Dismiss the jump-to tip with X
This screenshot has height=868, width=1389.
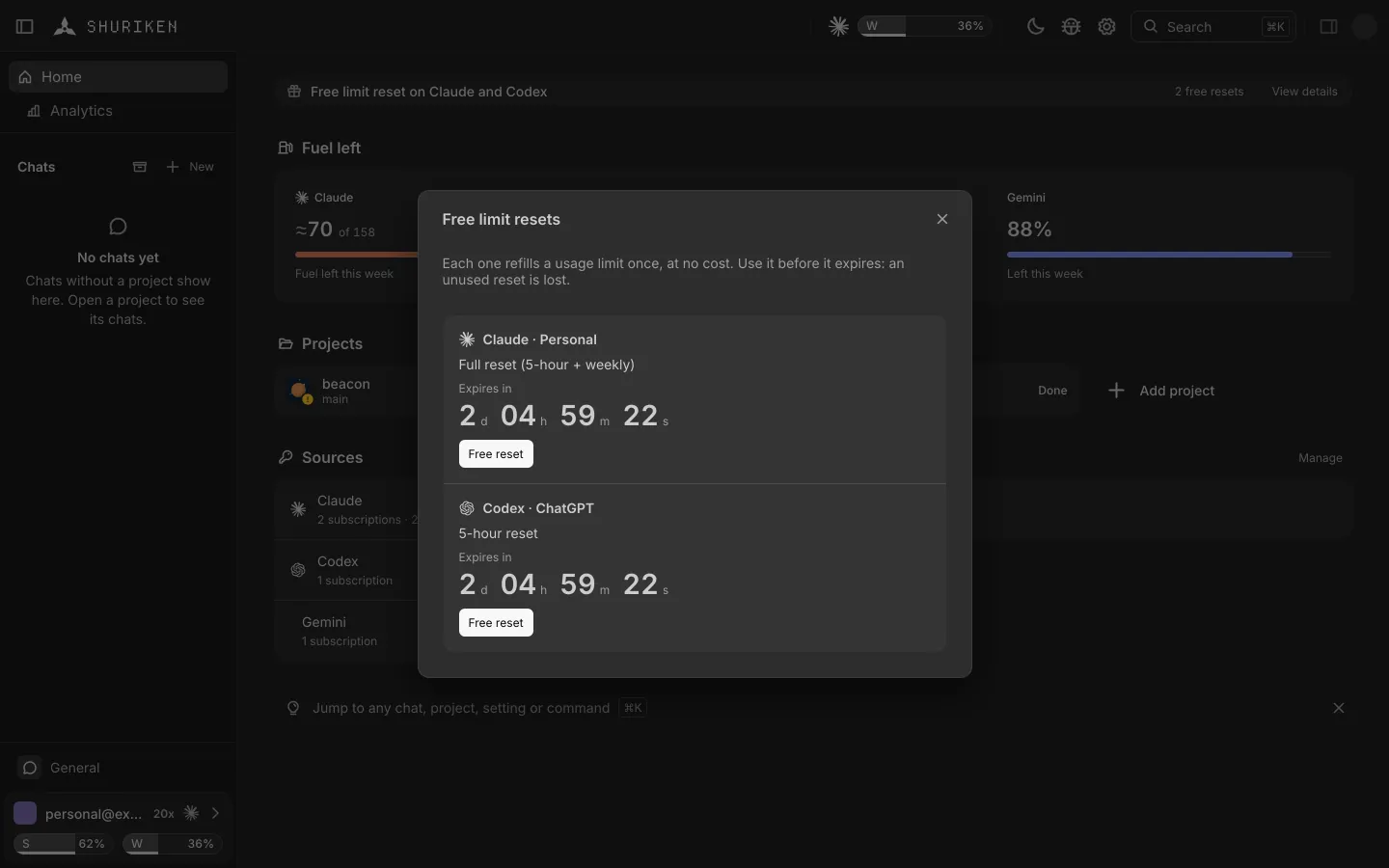coord(1339,708)
